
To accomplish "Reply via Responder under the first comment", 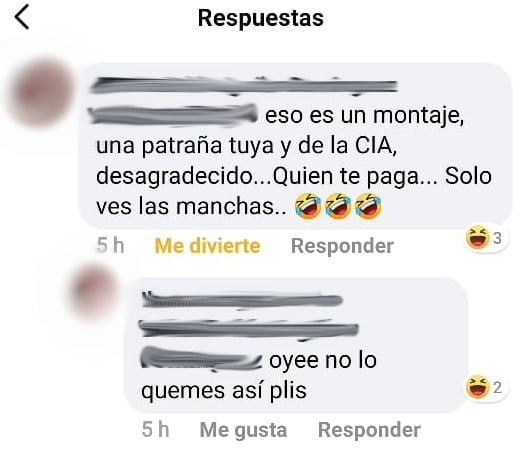I will 342,246.
